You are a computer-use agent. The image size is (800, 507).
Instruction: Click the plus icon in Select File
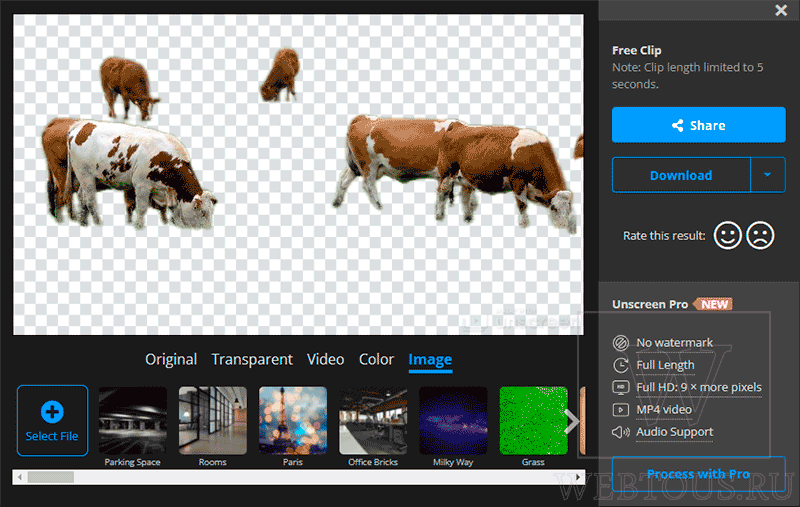pos(52,412)
